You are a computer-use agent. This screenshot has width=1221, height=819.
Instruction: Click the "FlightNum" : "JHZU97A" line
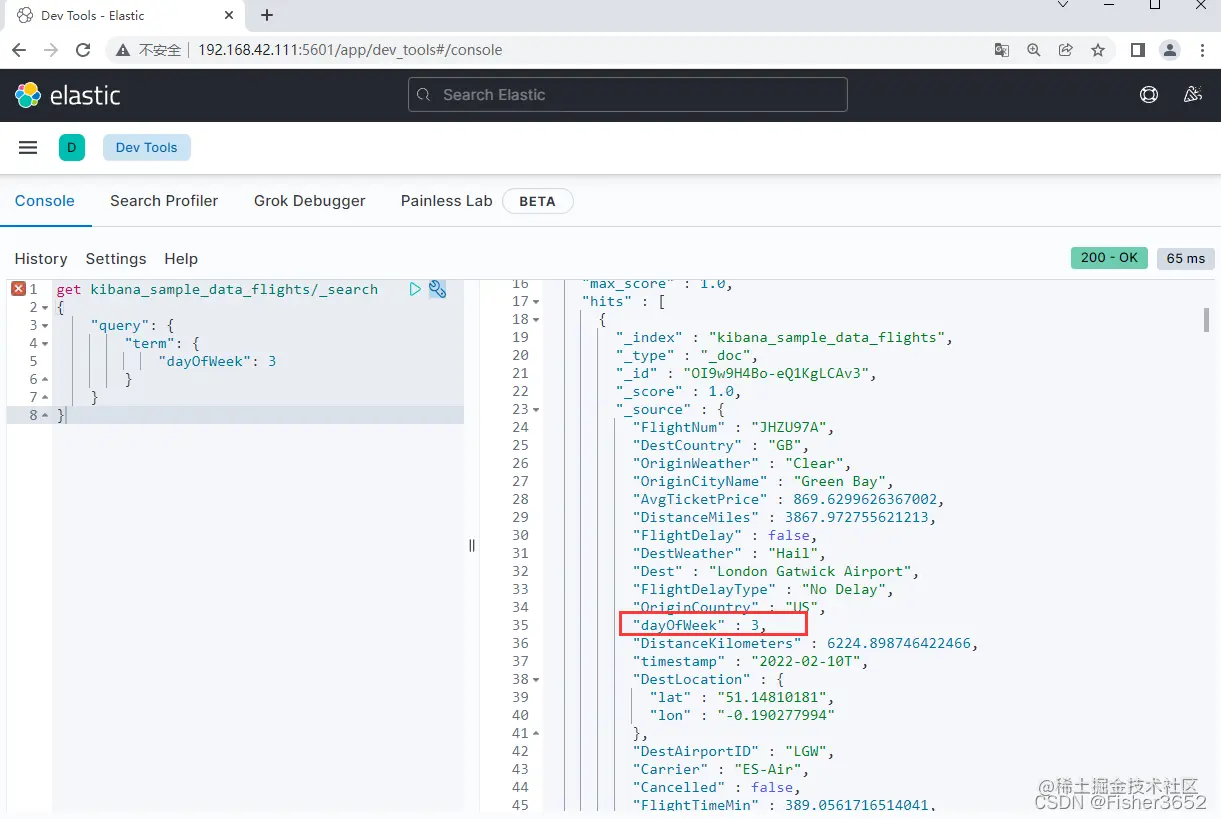tap(733, 427)
